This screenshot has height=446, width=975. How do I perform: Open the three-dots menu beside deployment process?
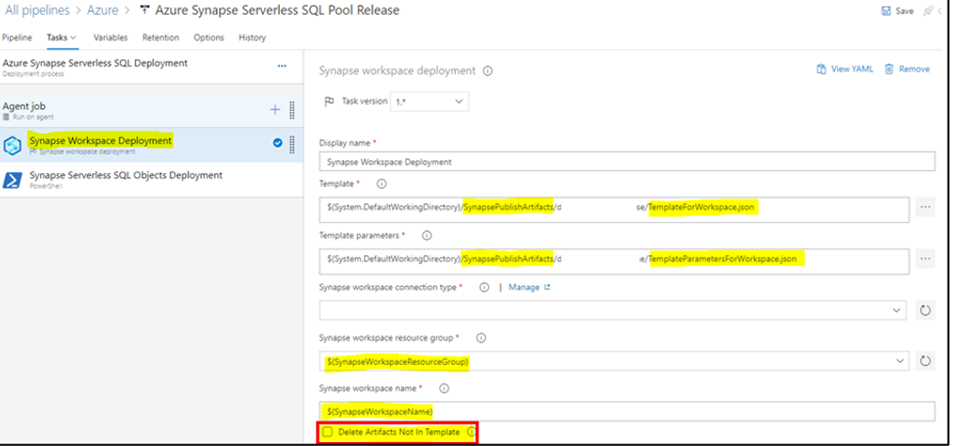[282, 66]
